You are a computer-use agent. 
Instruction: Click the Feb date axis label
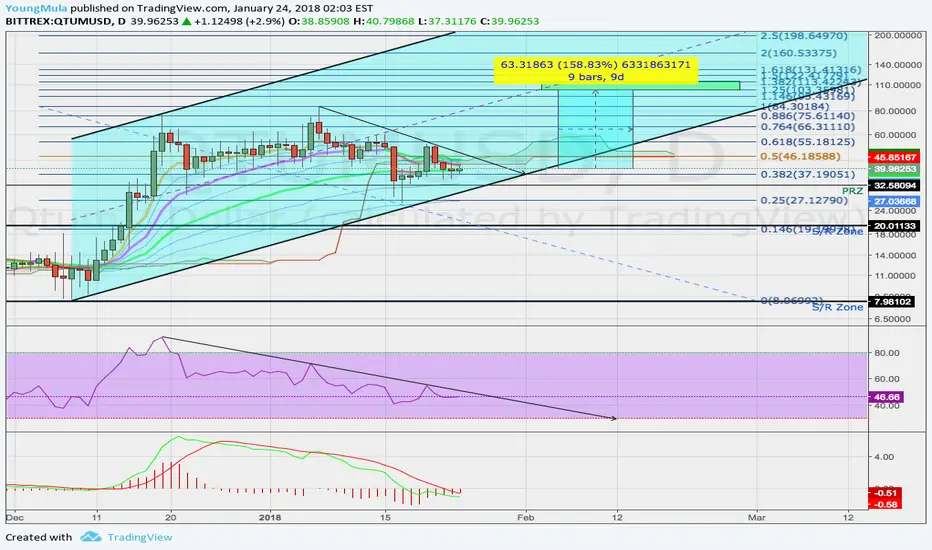pyautogui.click(x=525, y=517)
